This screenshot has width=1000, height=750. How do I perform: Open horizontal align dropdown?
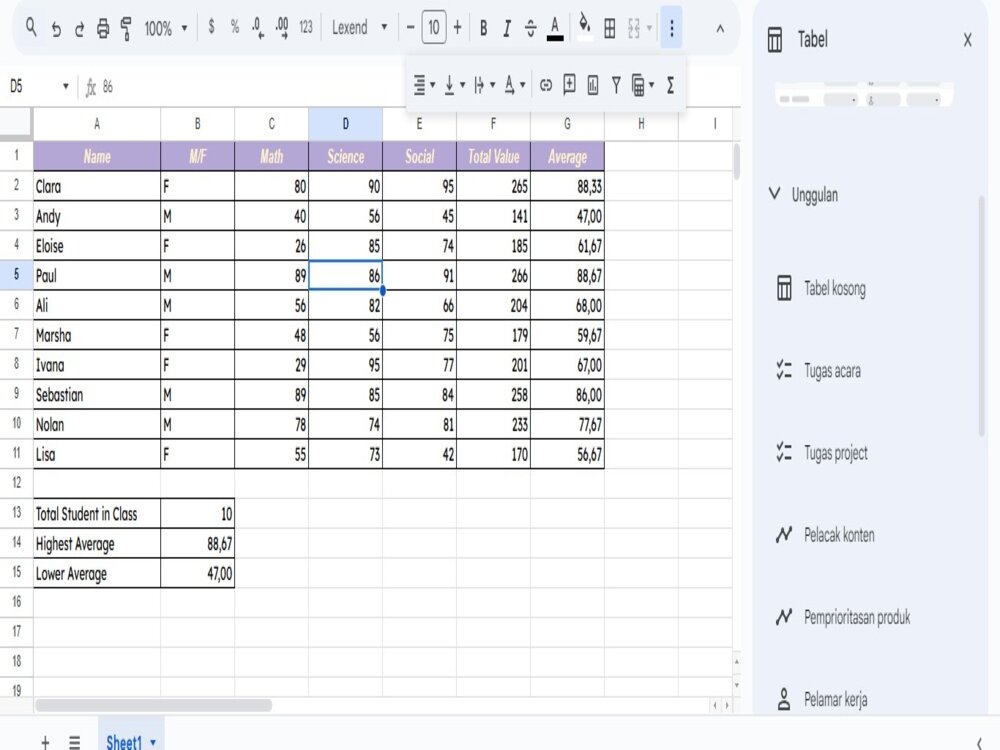pyautogui.click(x=424, y=84)
